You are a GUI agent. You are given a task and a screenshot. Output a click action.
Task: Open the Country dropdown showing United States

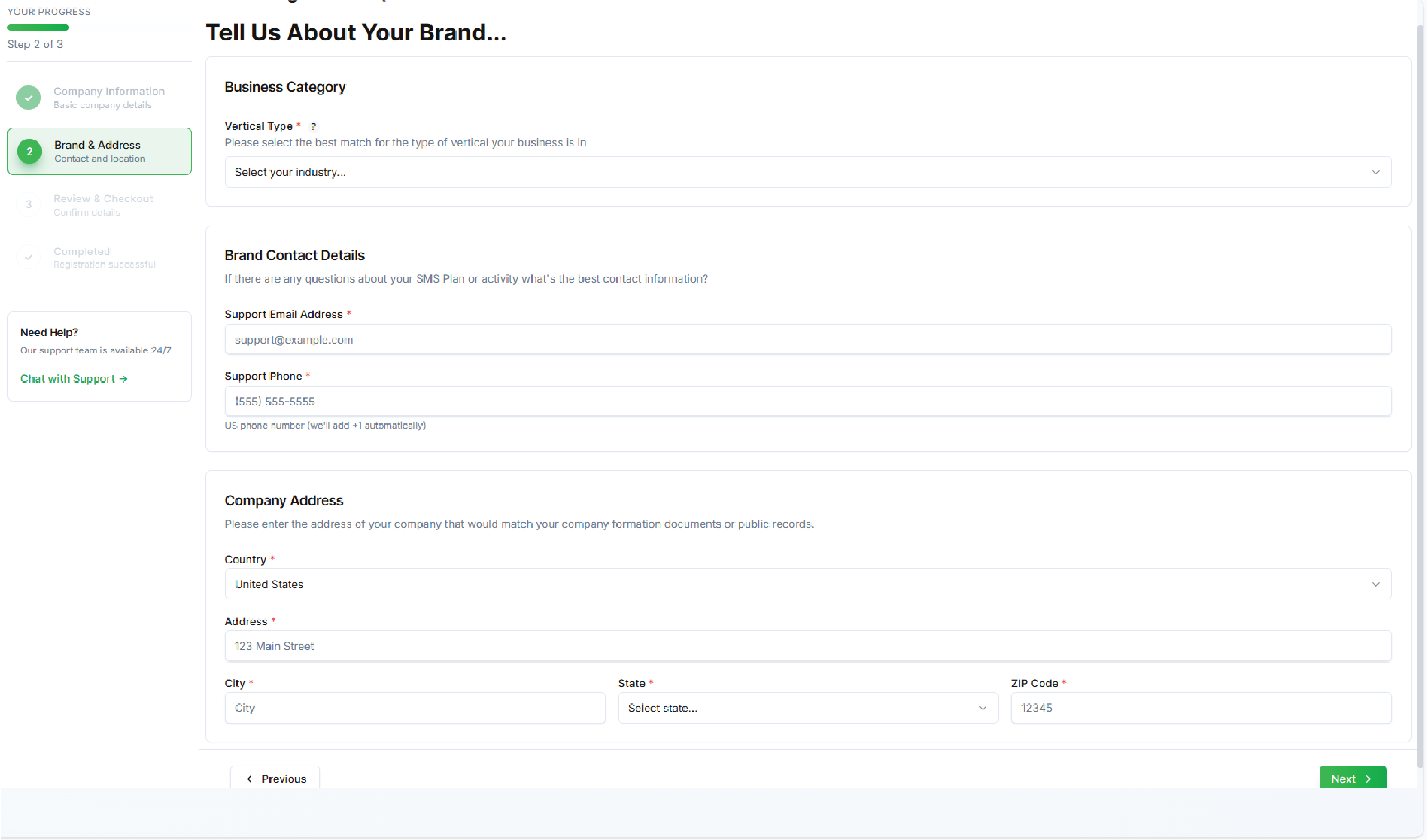793,584
